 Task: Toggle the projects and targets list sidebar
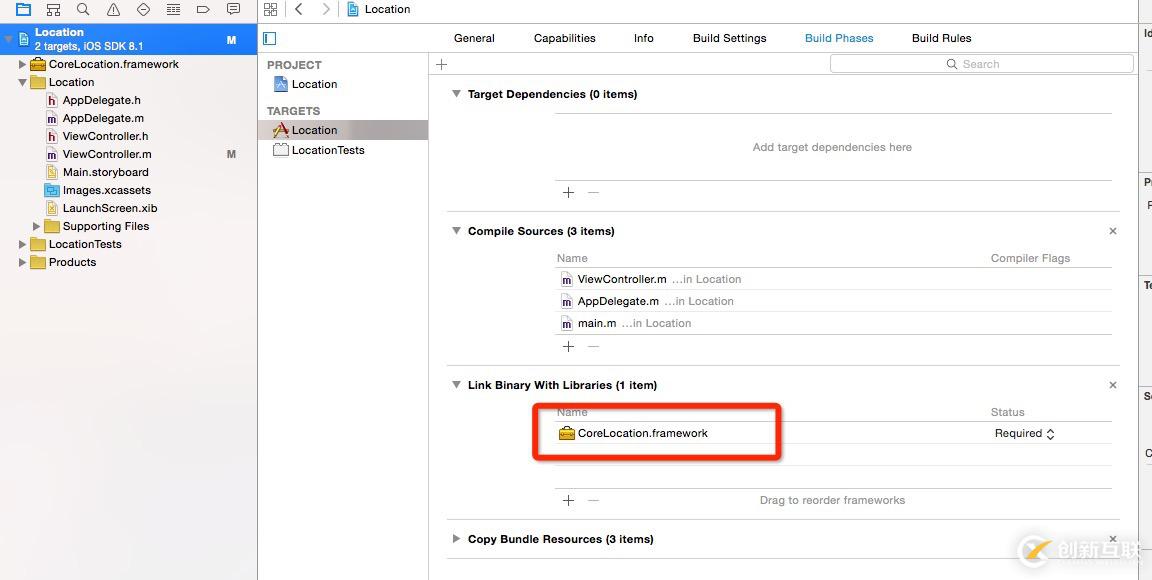[x=269, y=38]
